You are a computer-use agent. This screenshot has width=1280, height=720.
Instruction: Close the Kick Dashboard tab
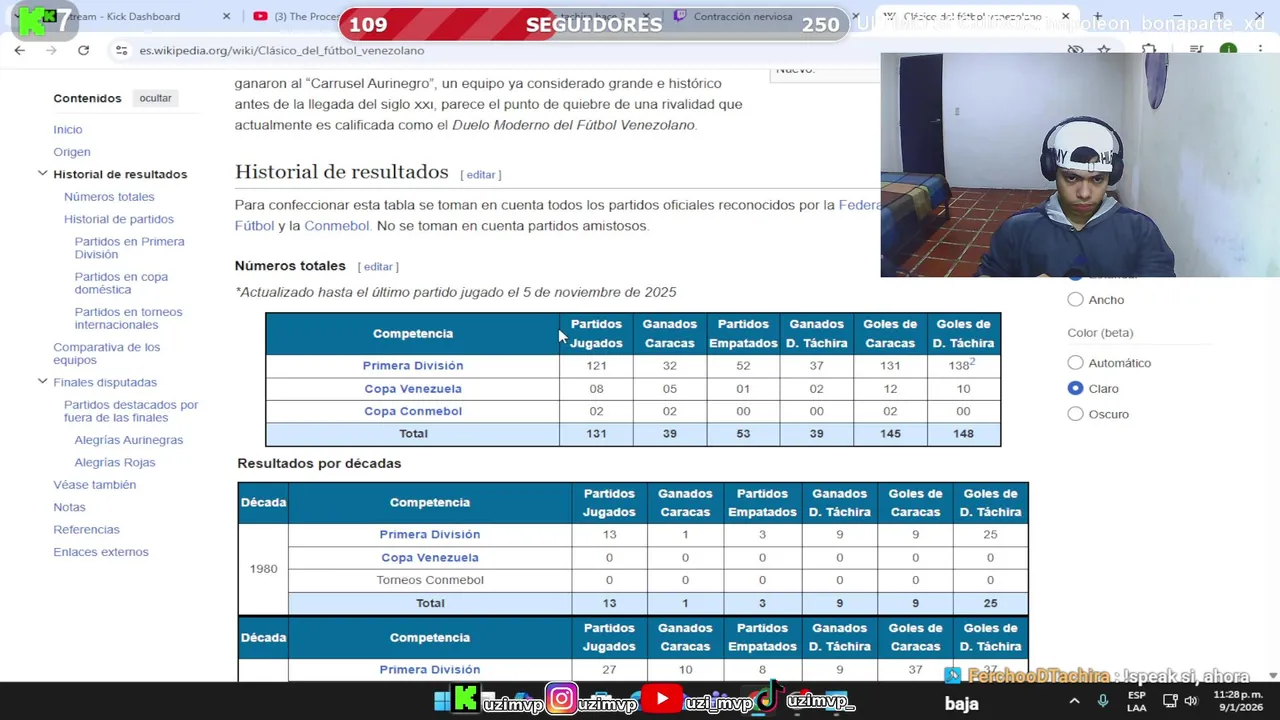click(x=226, y=16)
